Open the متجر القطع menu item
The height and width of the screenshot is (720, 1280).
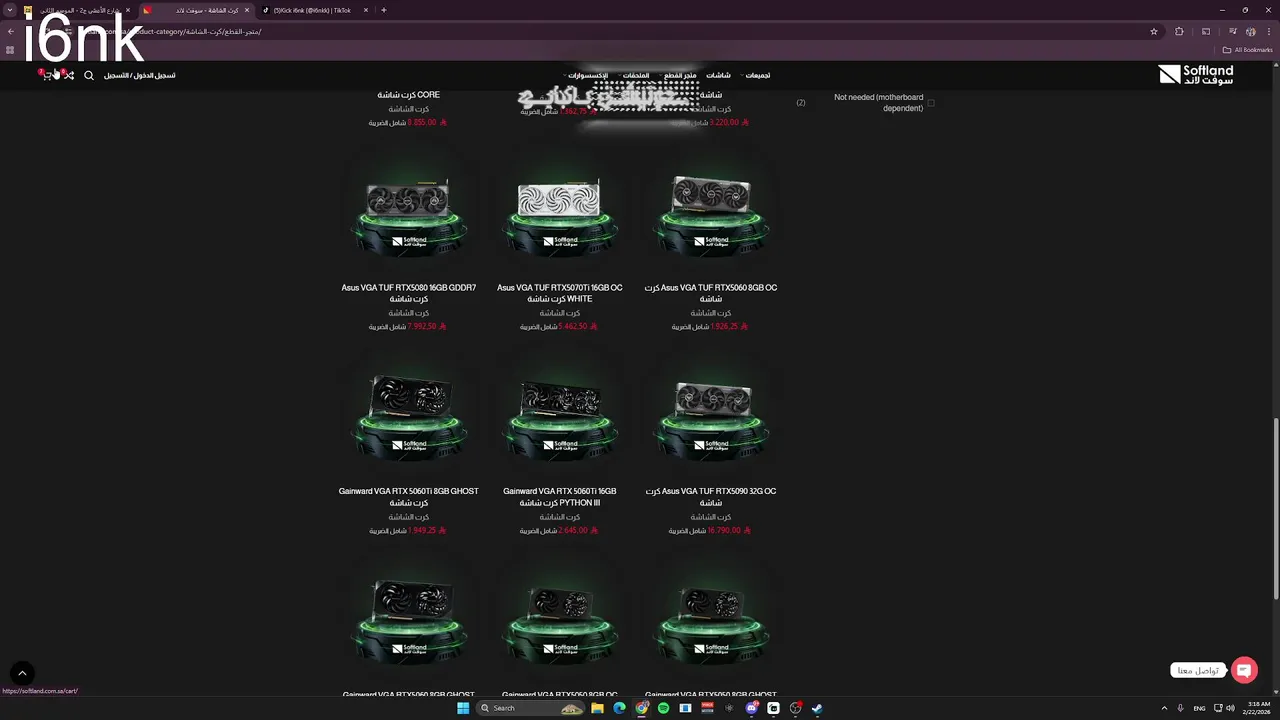pyautogui.click(x=680, y=75)
